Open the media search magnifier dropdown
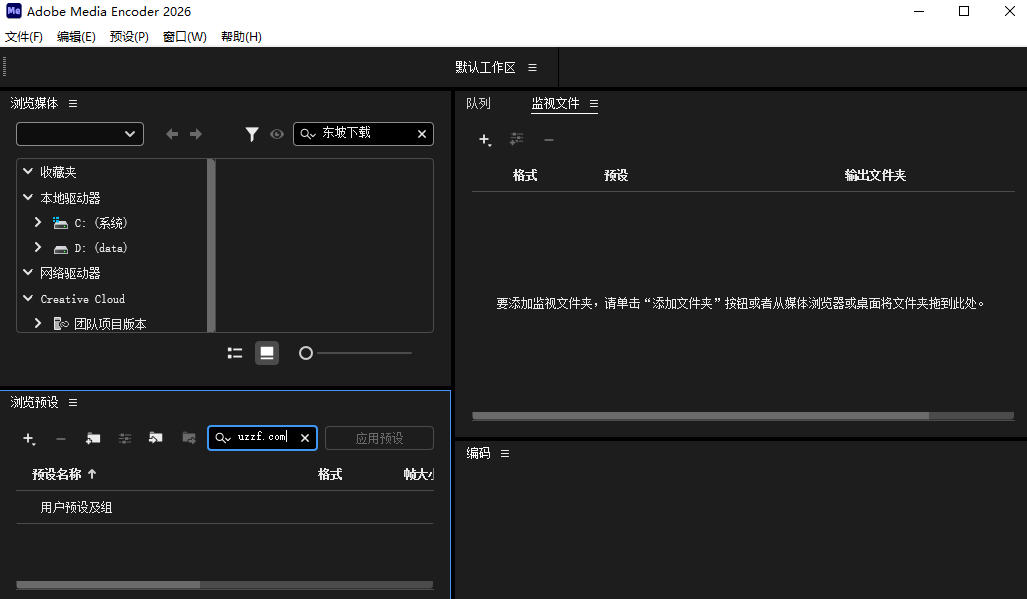This screenshot has width=1027, height=599. pyautogui.click(x=308, y=134)
